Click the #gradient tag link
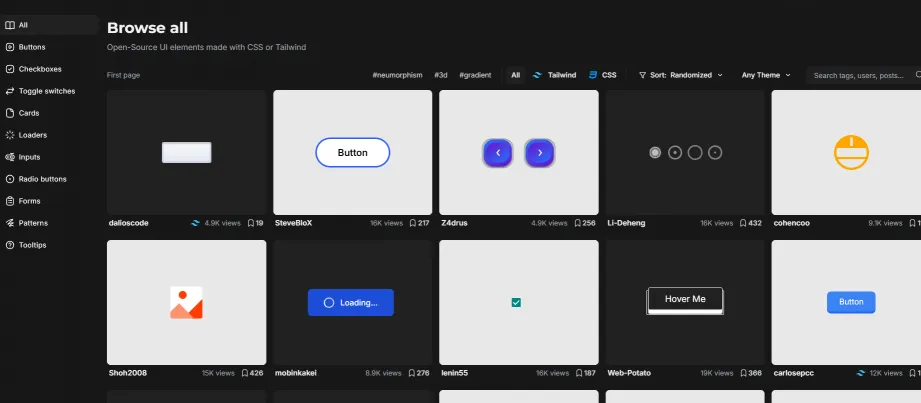This screenshot has width=921, height=403. [475, 75]
